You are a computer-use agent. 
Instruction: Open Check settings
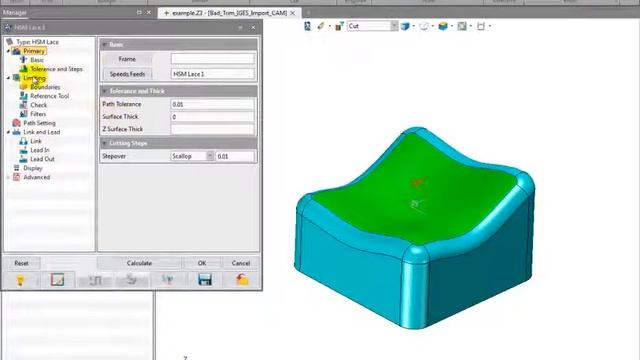tap(38, 105)
